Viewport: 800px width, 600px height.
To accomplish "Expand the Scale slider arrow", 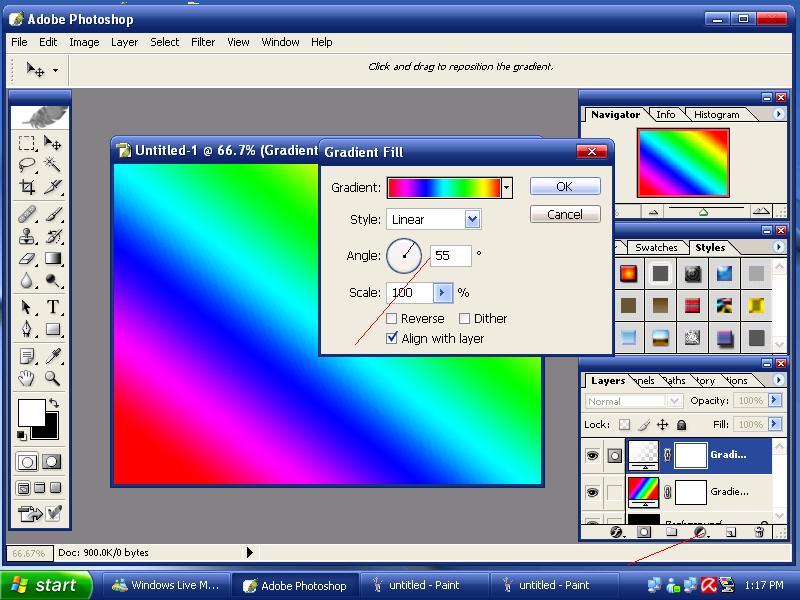I will pyautogui.click(x=443, y=293).
